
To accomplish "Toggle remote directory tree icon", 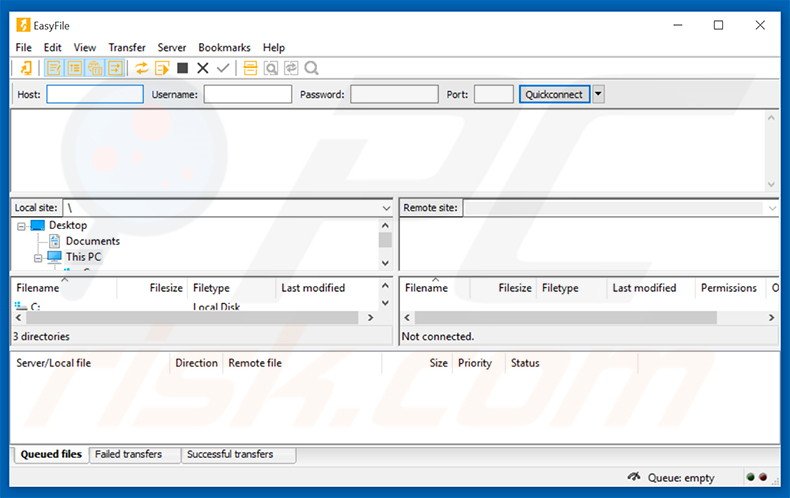I will click(95, 68).
